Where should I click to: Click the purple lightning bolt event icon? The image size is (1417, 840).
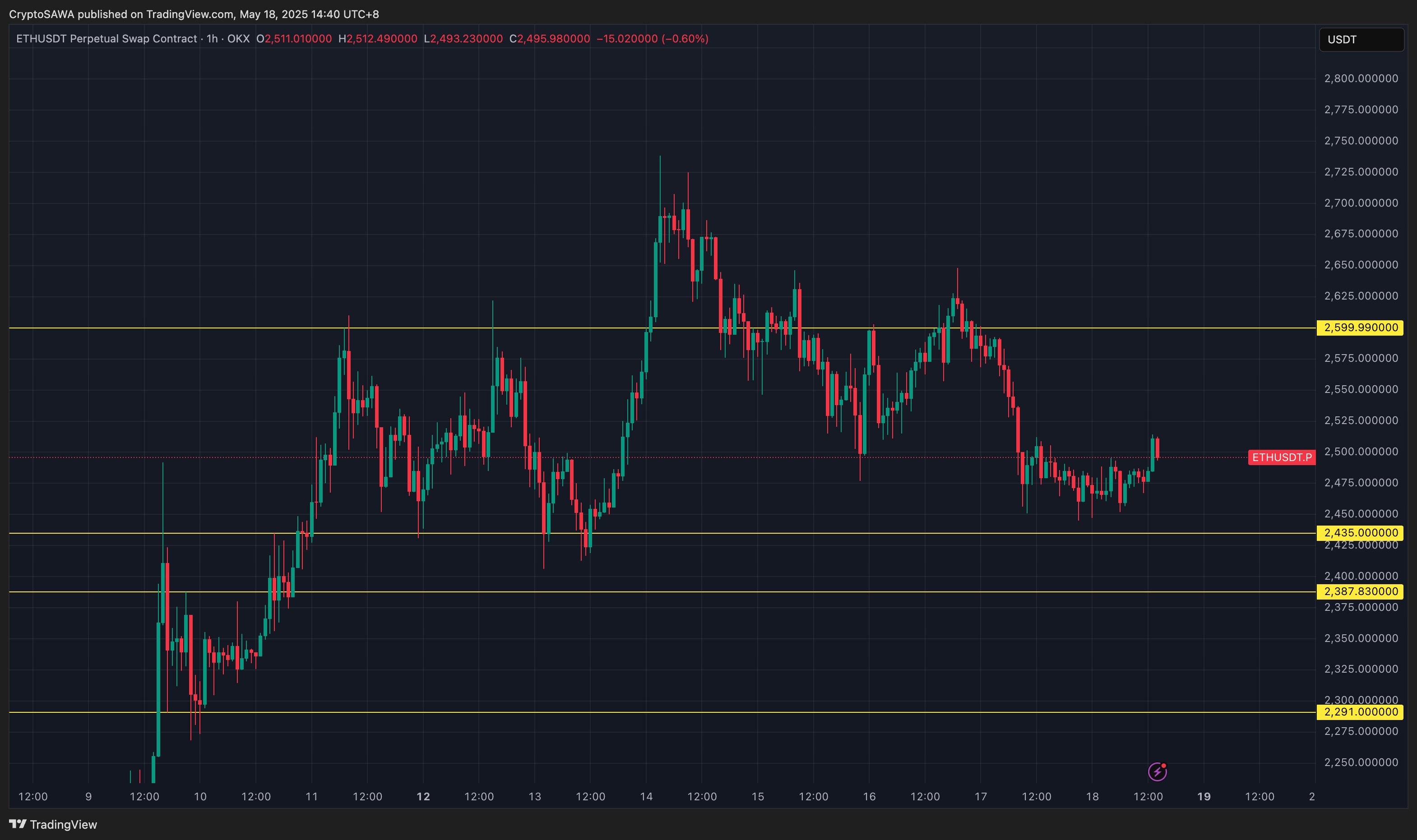[1157, 771]
